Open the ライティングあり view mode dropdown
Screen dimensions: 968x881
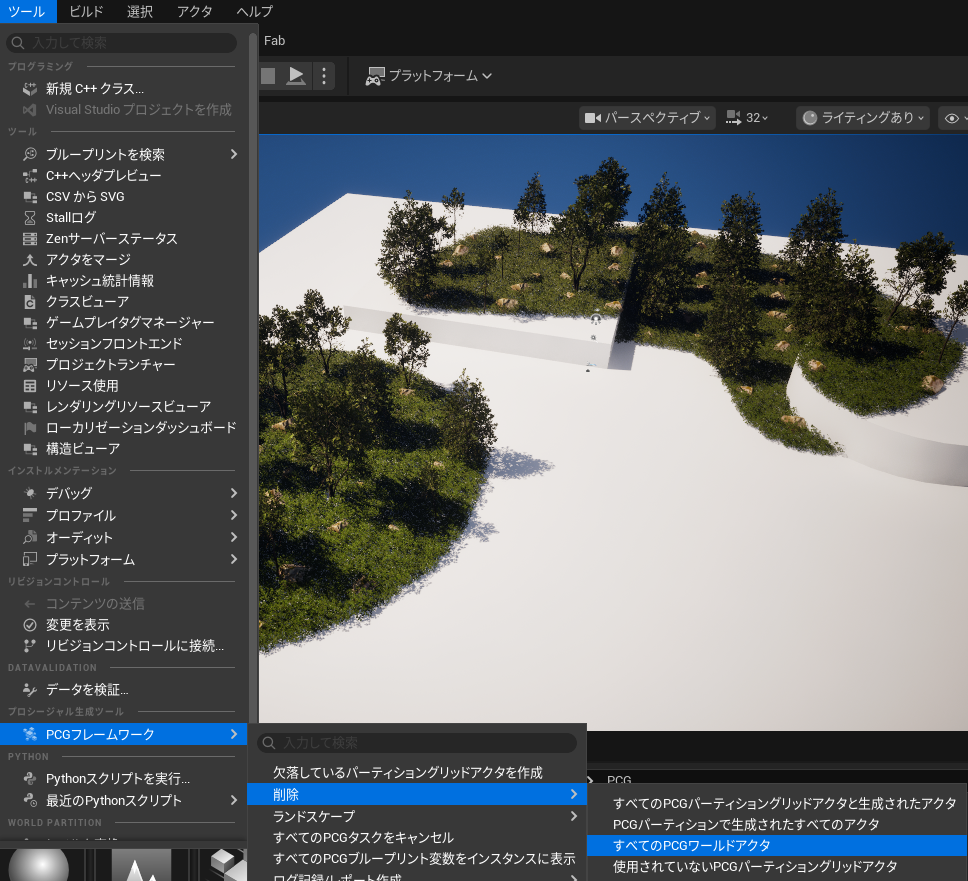click(x=863, y=118)
